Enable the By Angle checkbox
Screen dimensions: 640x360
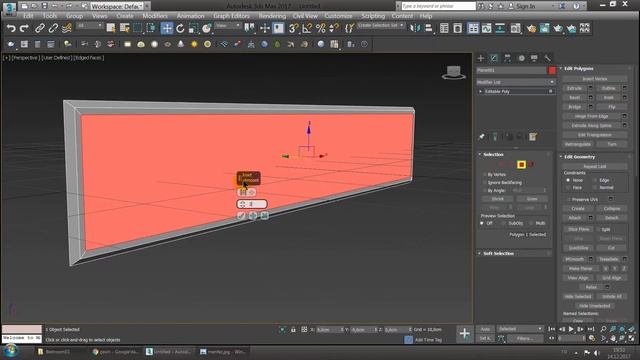point(484,191)
